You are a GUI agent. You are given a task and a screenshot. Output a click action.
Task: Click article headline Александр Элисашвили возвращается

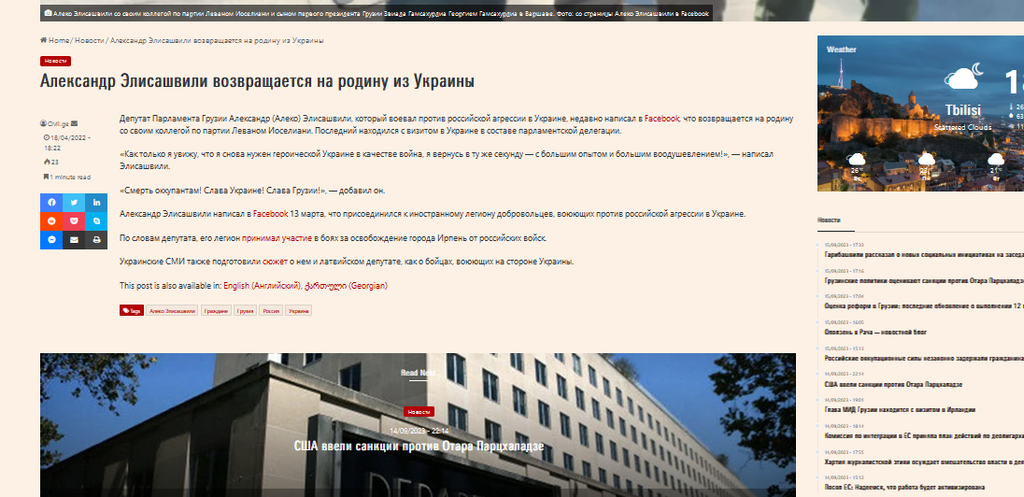(x=257, y=81)
